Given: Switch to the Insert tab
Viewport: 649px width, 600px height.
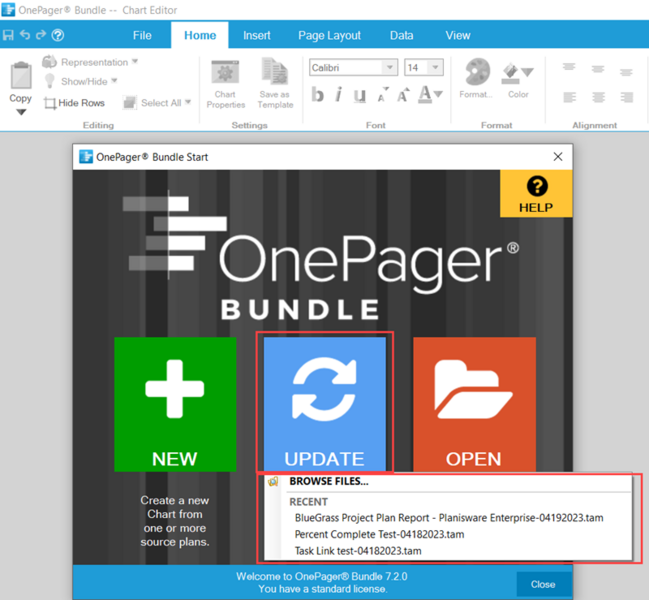Looking at the screenshot, I should (257, 36).
